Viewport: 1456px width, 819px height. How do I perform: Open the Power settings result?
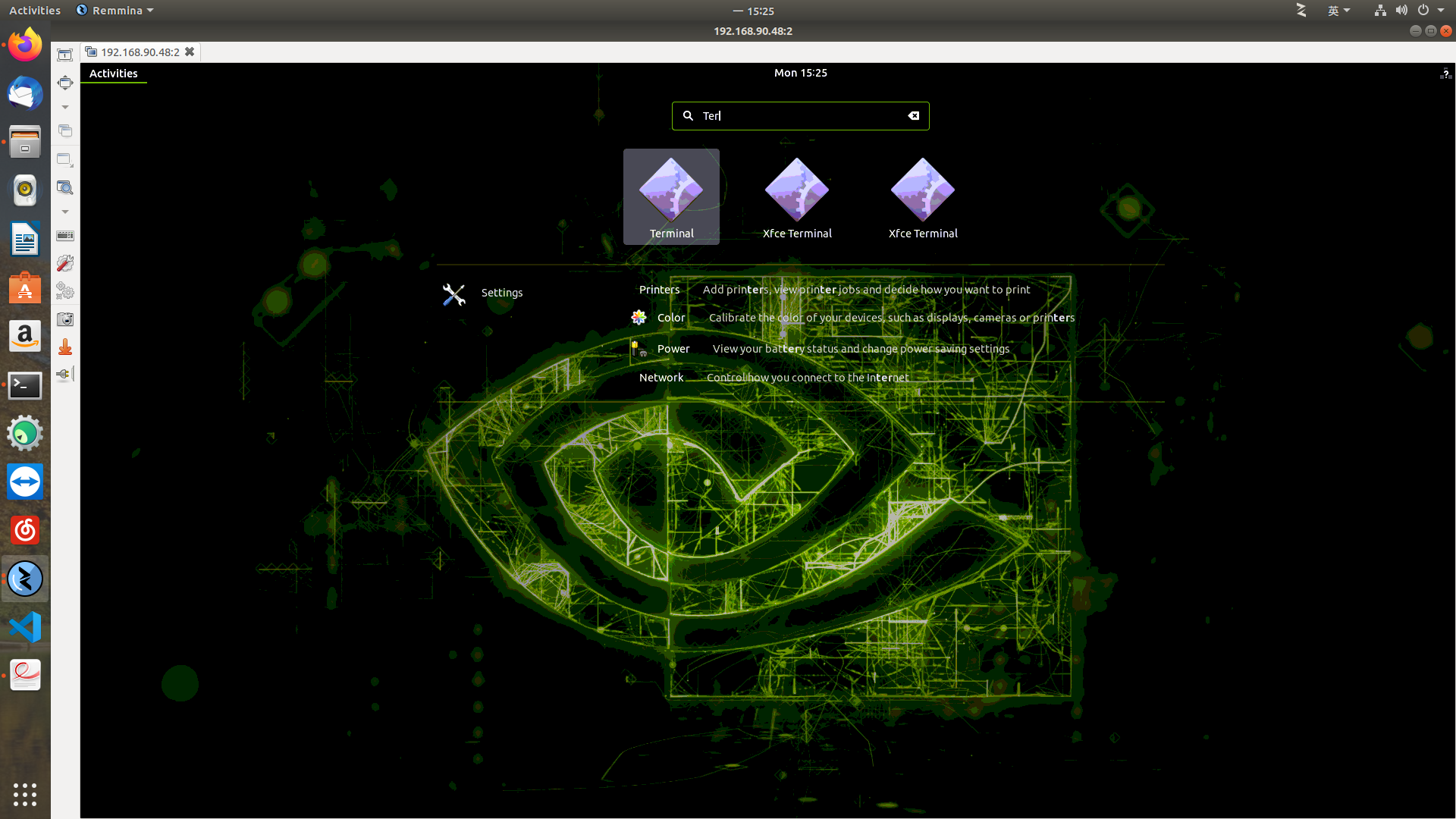821,349
